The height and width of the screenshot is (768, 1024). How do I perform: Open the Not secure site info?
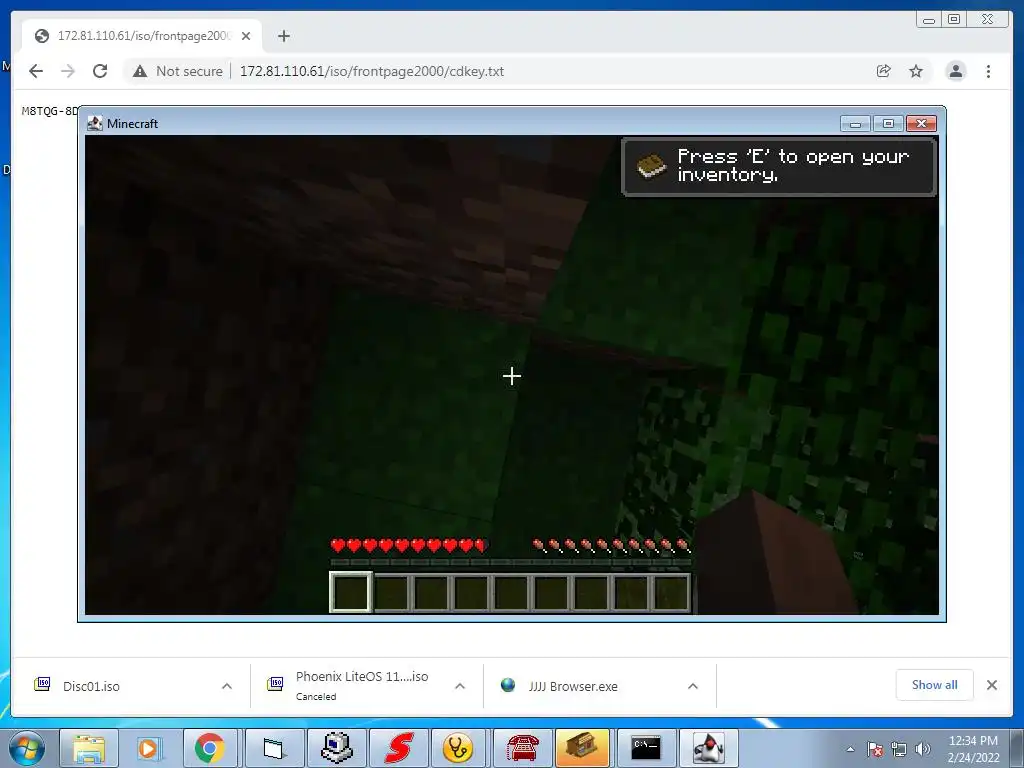click(177, 71)
